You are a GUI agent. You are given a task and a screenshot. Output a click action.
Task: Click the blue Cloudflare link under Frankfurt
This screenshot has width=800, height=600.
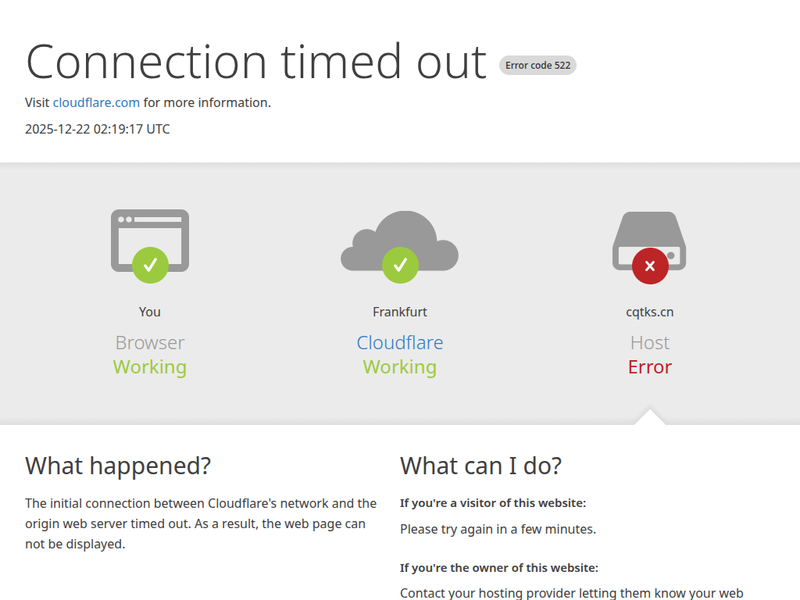point(400,342)
